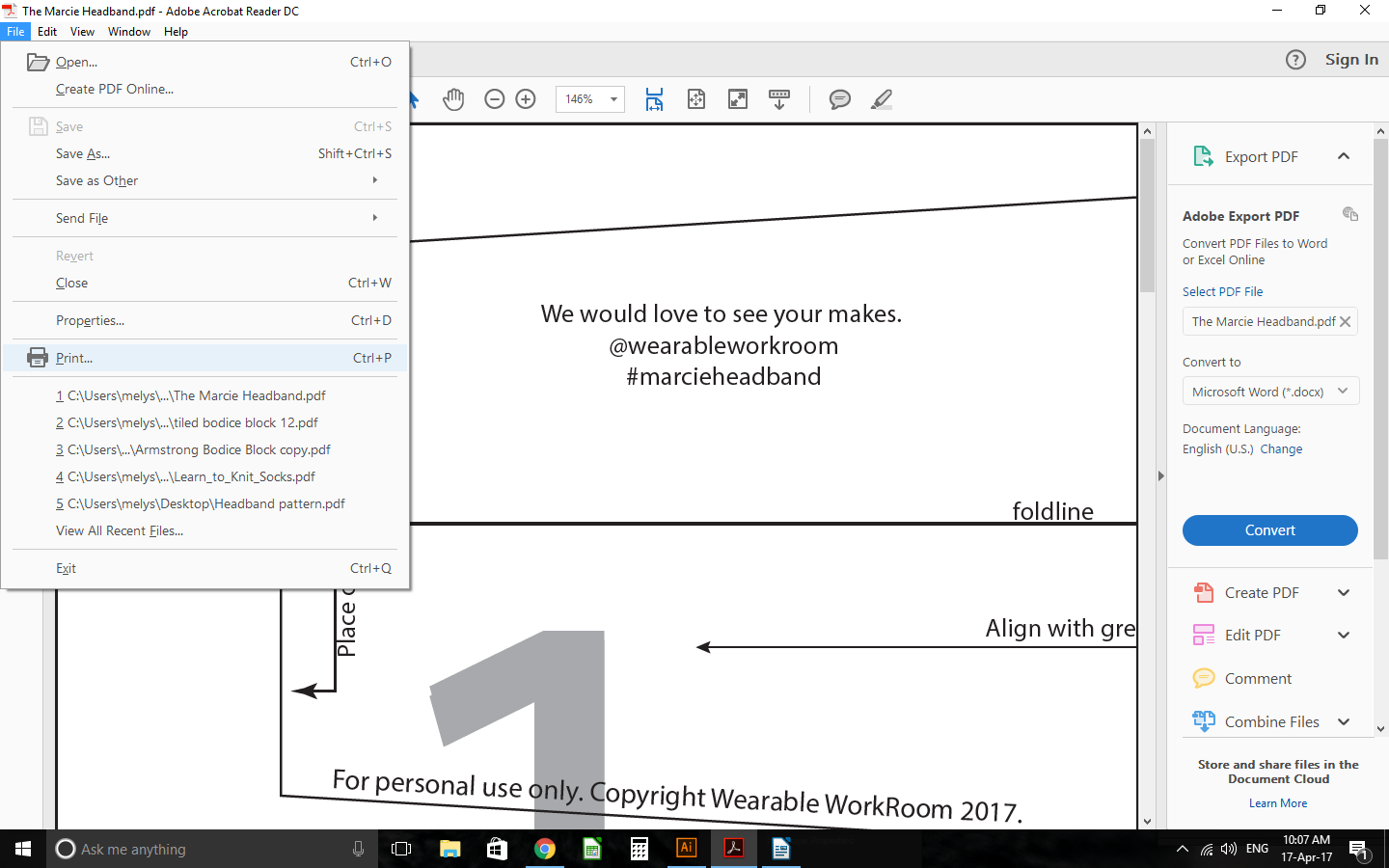1389x868 pixels.
Task: Remove The Marcie Headband.pdf from selection
Action: tap(1346, 322)
